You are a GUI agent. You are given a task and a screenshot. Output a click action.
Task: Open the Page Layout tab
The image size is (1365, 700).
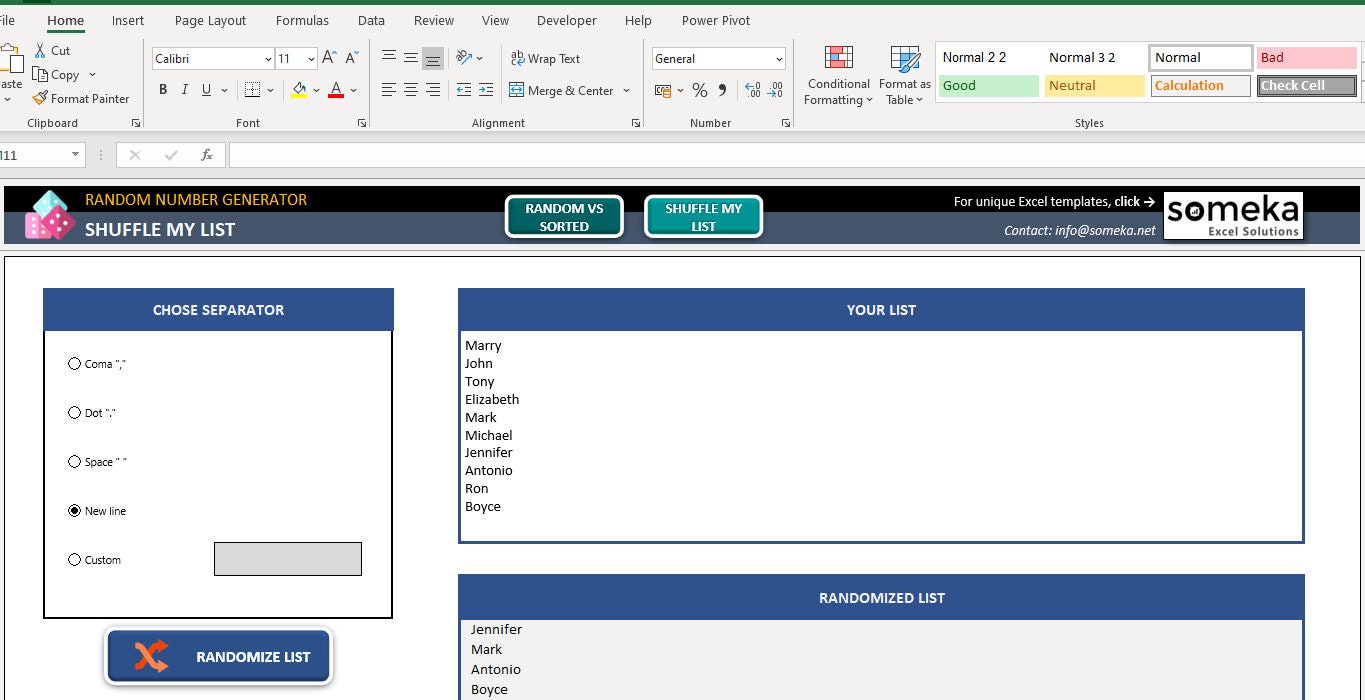pyautogui.click(x=210, y=20)
